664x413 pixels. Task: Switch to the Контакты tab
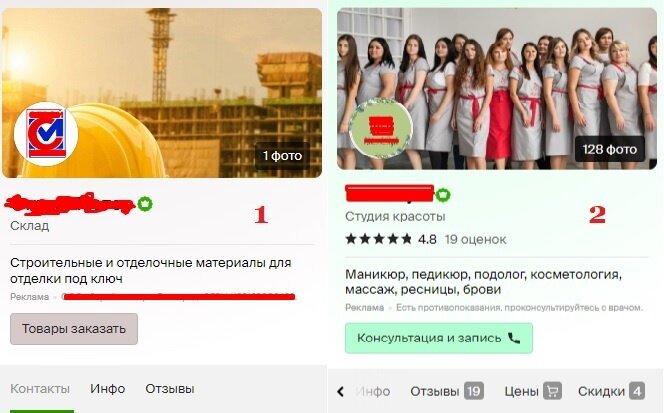point(40,388)
